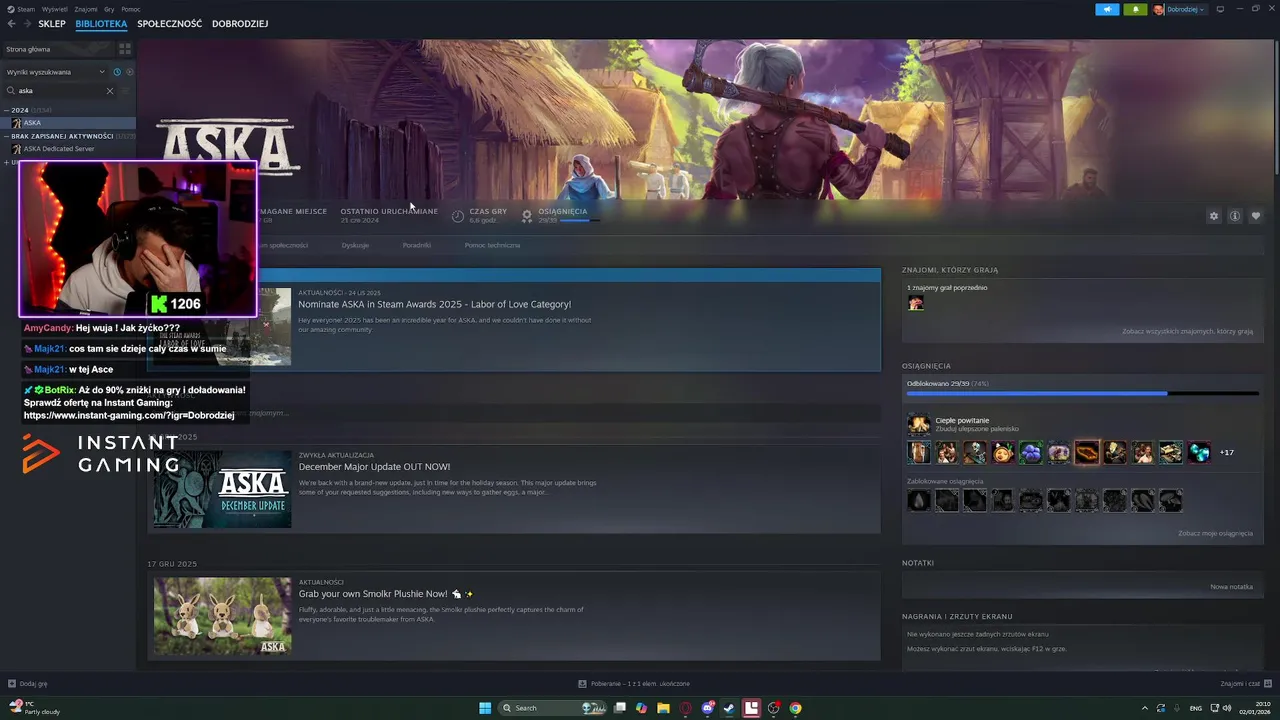Screen dimensions: 1280x720
Task: Open the blue announcements megaphone button
Action: 1107,9
